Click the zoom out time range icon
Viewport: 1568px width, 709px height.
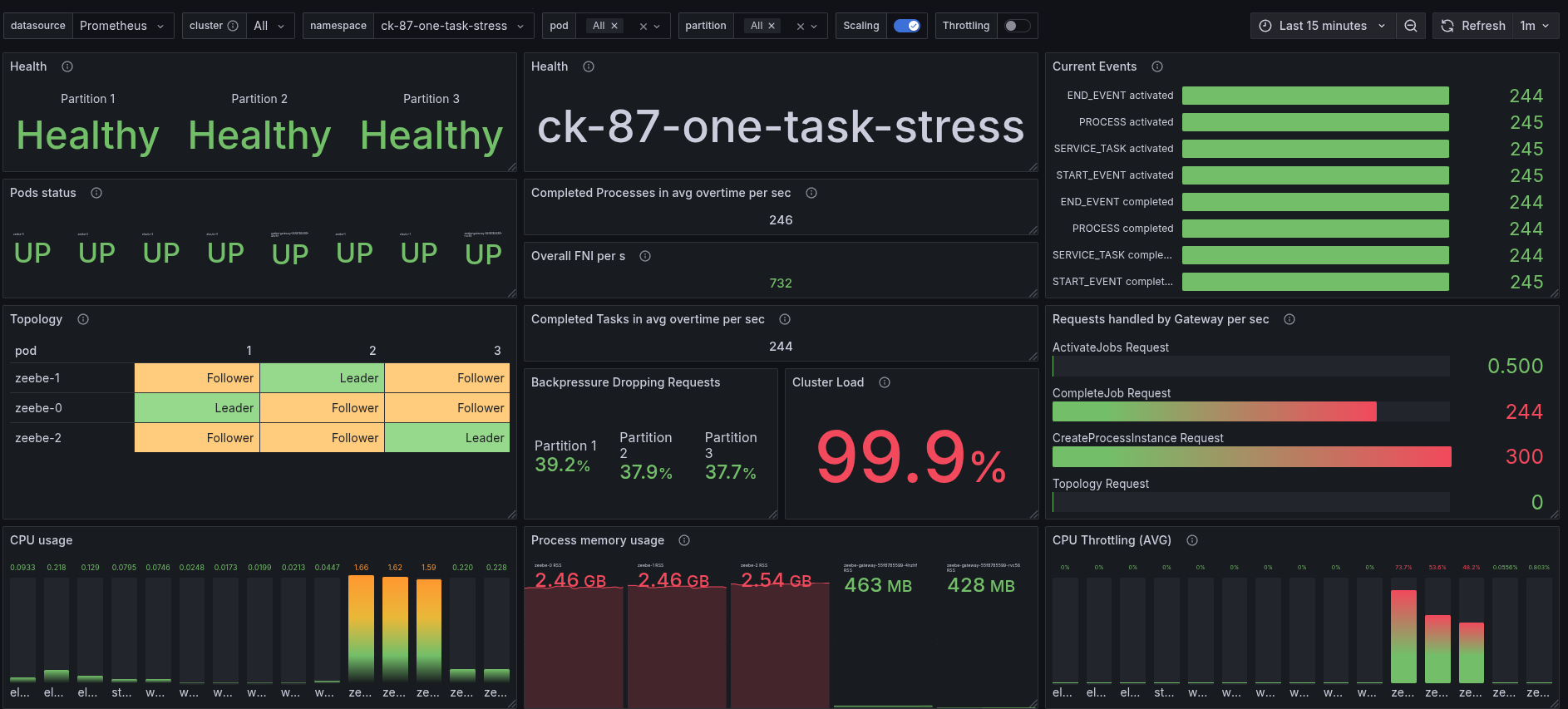pyautogui.click(x=1411, y=26)
